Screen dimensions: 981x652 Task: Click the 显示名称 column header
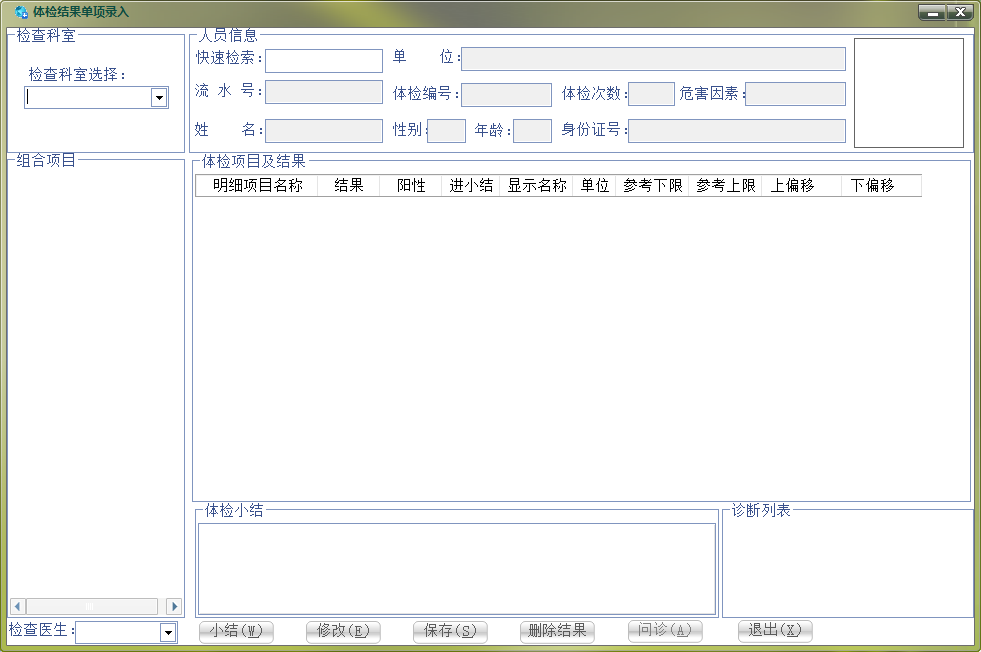(536, 185)
